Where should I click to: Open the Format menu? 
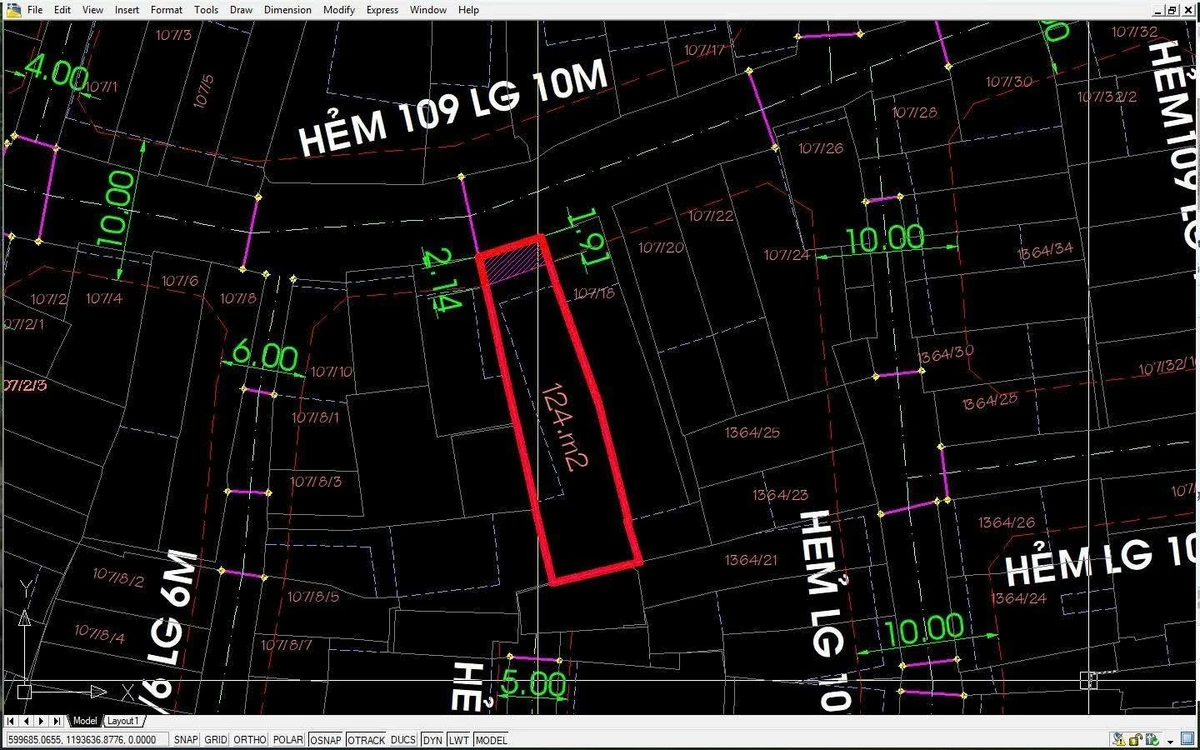click(x=166, y=10)
